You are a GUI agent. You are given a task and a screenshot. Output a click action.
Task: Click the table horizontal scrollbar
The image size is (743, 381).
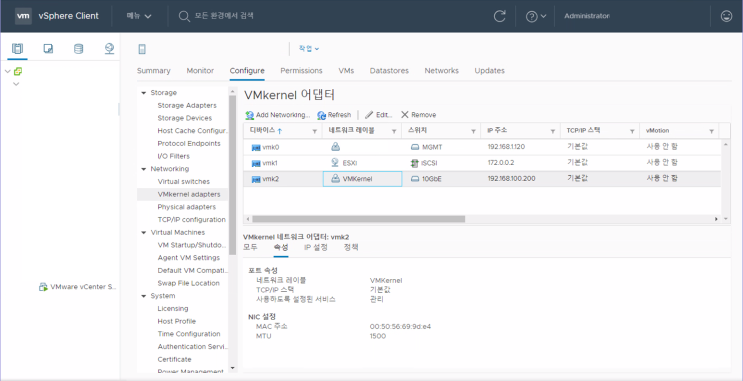coord(359,219)
